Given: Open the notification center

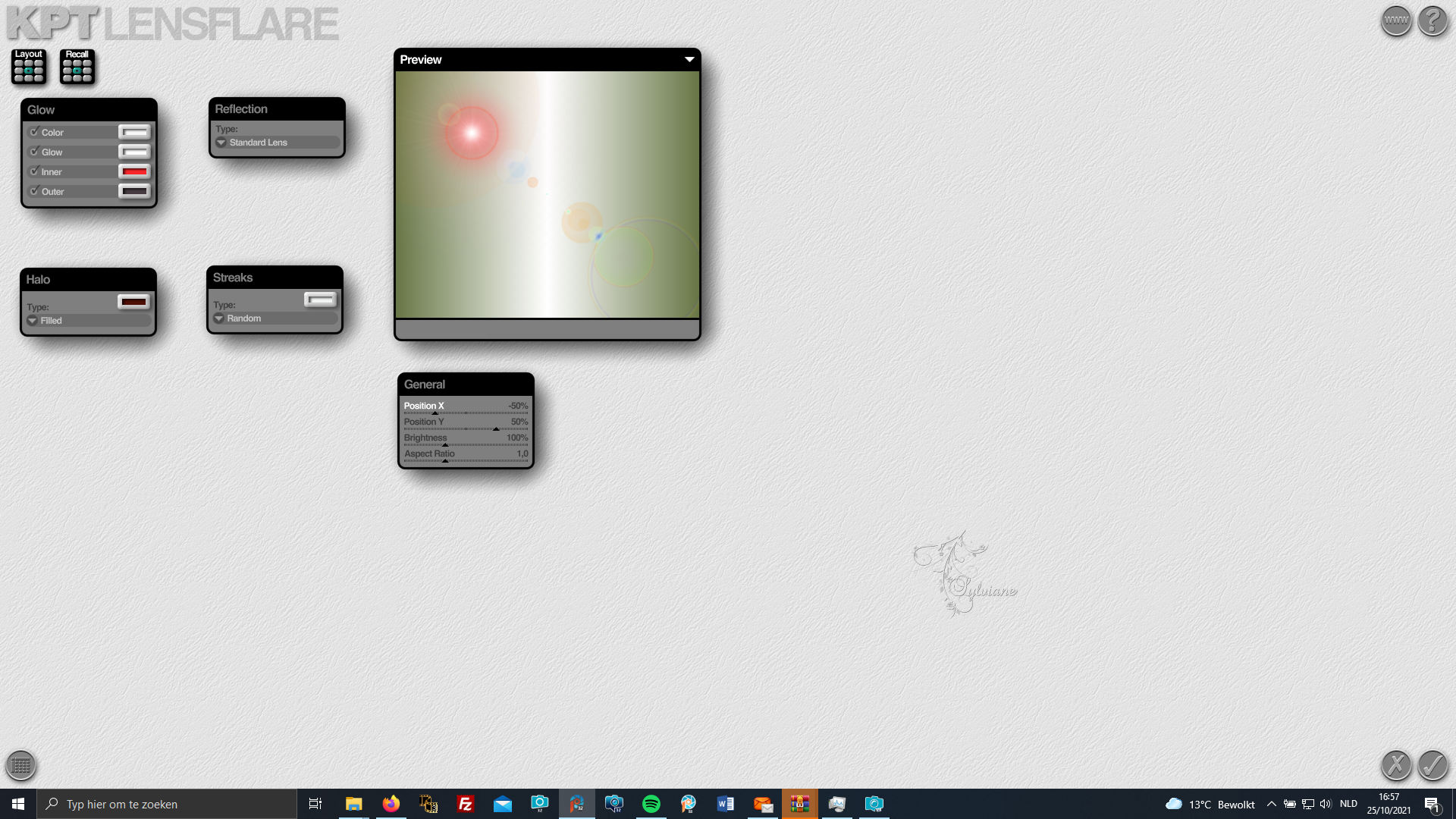Looking at the screenshot, I should coord(1432,804).
